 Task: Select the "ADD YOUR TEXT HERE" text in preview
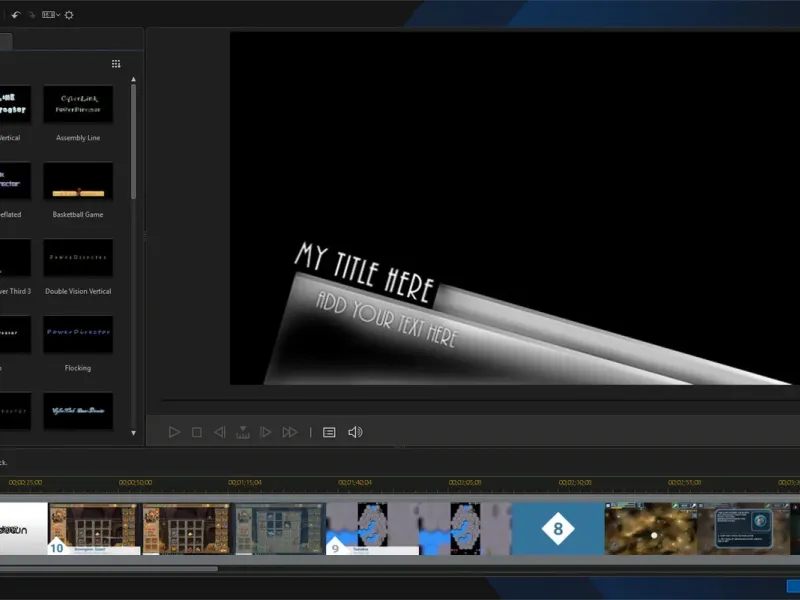coord(387,319)
